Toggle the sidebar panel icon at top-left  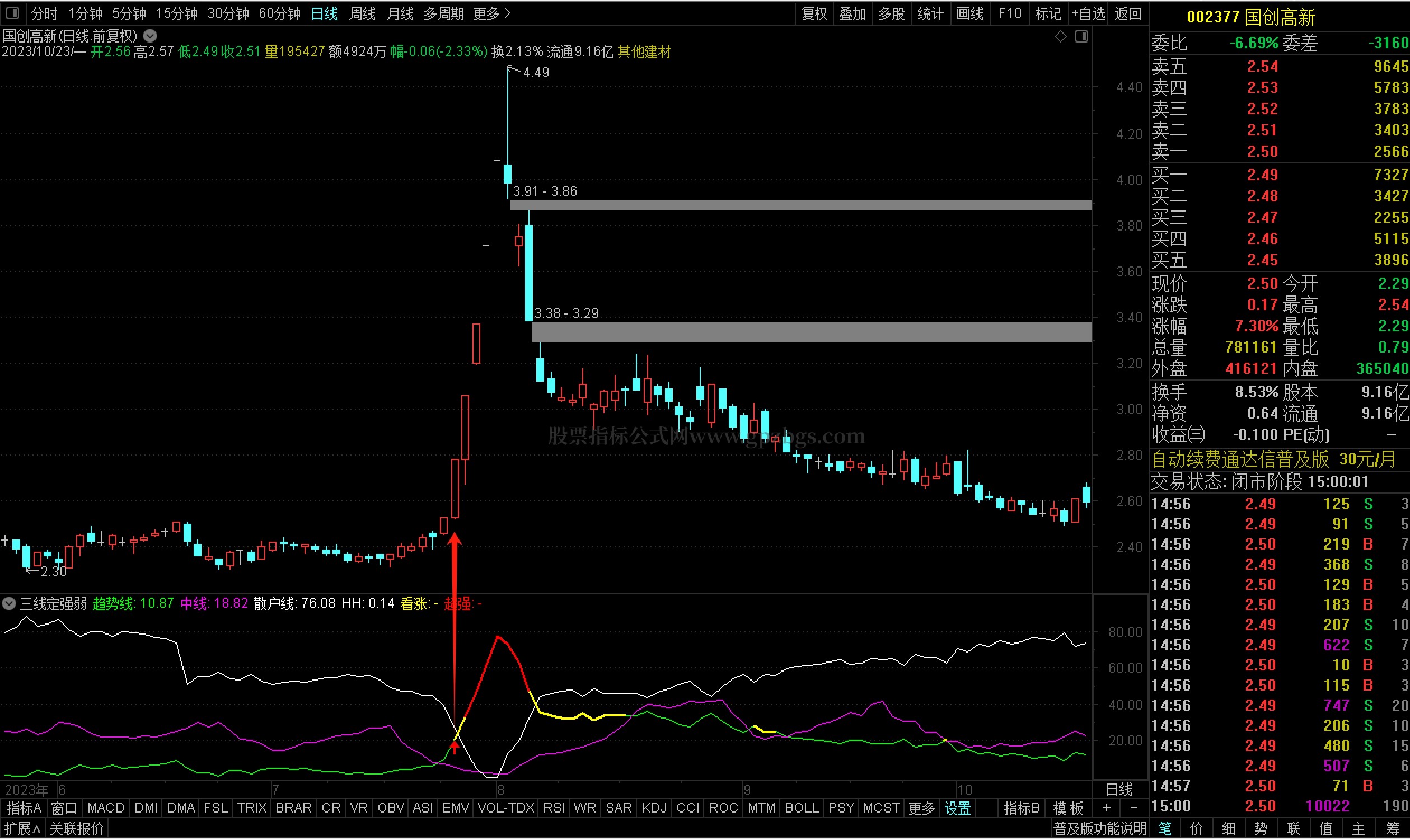(x=12, y=12)
